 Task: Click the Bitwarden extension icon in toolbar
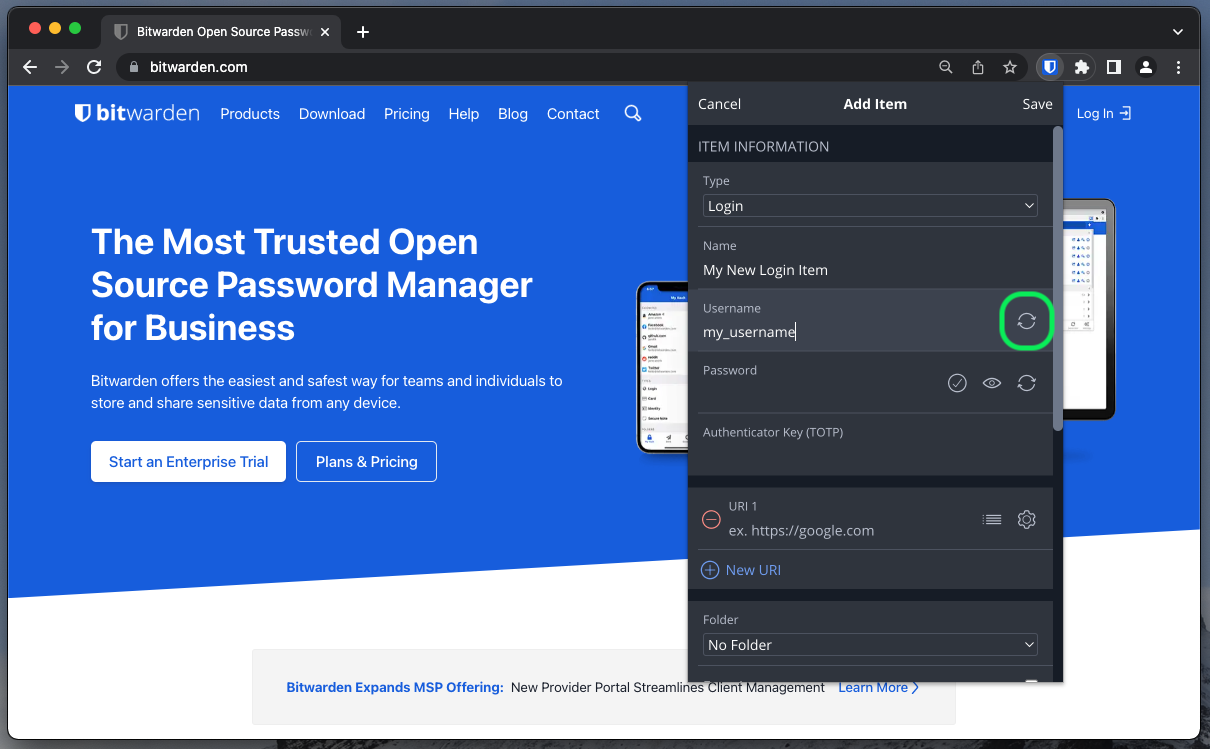click(x=1049, y=67)
